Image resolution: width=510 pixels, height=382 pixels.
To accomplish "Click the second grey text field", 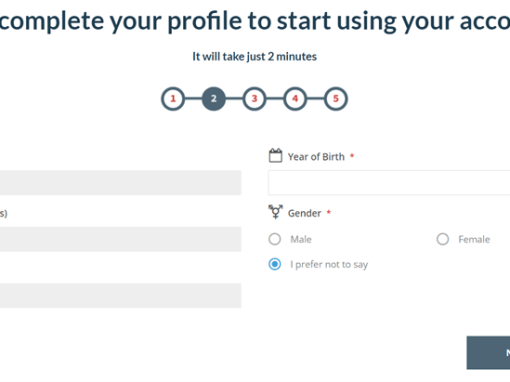I will 120,239.
